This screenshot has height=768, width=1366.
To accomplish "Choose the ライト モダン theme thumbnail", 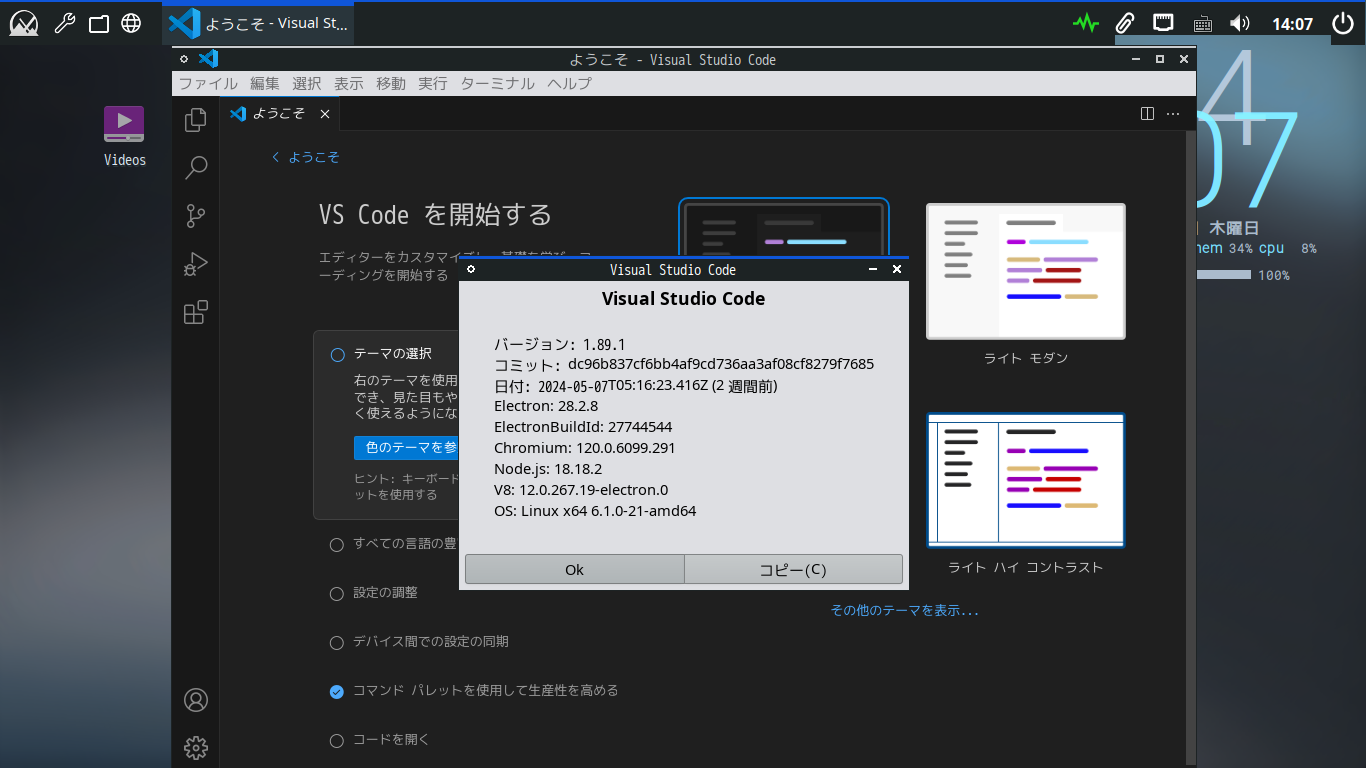I will [x=1026, y=271].
